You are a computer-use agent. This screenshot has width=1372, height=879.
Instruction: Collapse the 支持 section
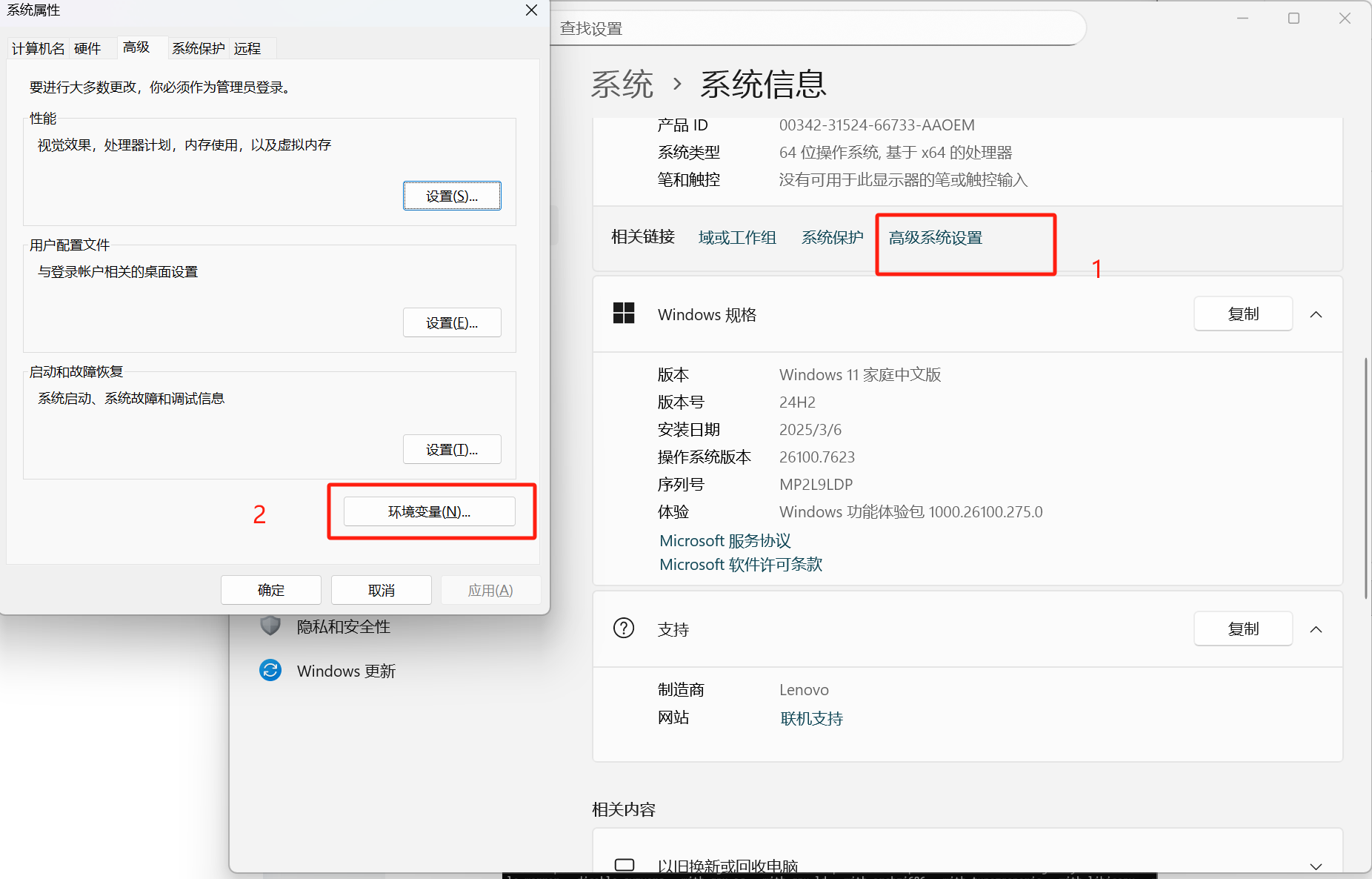1316,629
